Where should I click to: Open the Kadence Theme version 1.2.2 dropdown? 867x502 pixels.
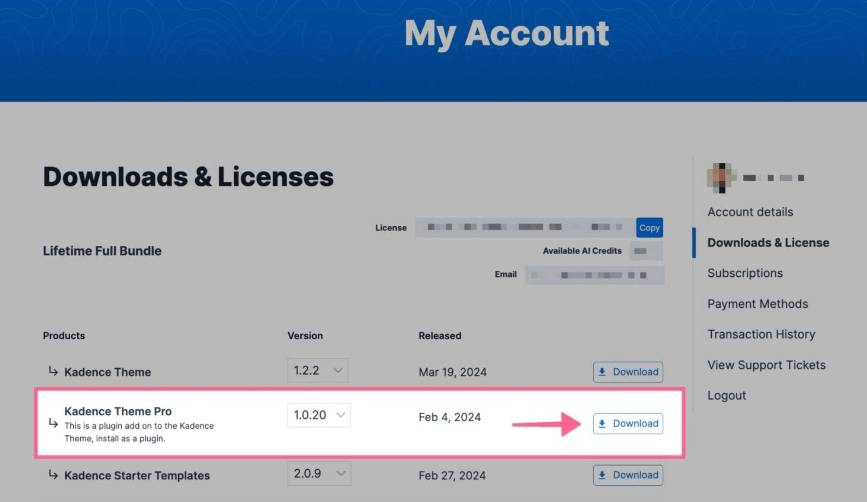point(318,371)
